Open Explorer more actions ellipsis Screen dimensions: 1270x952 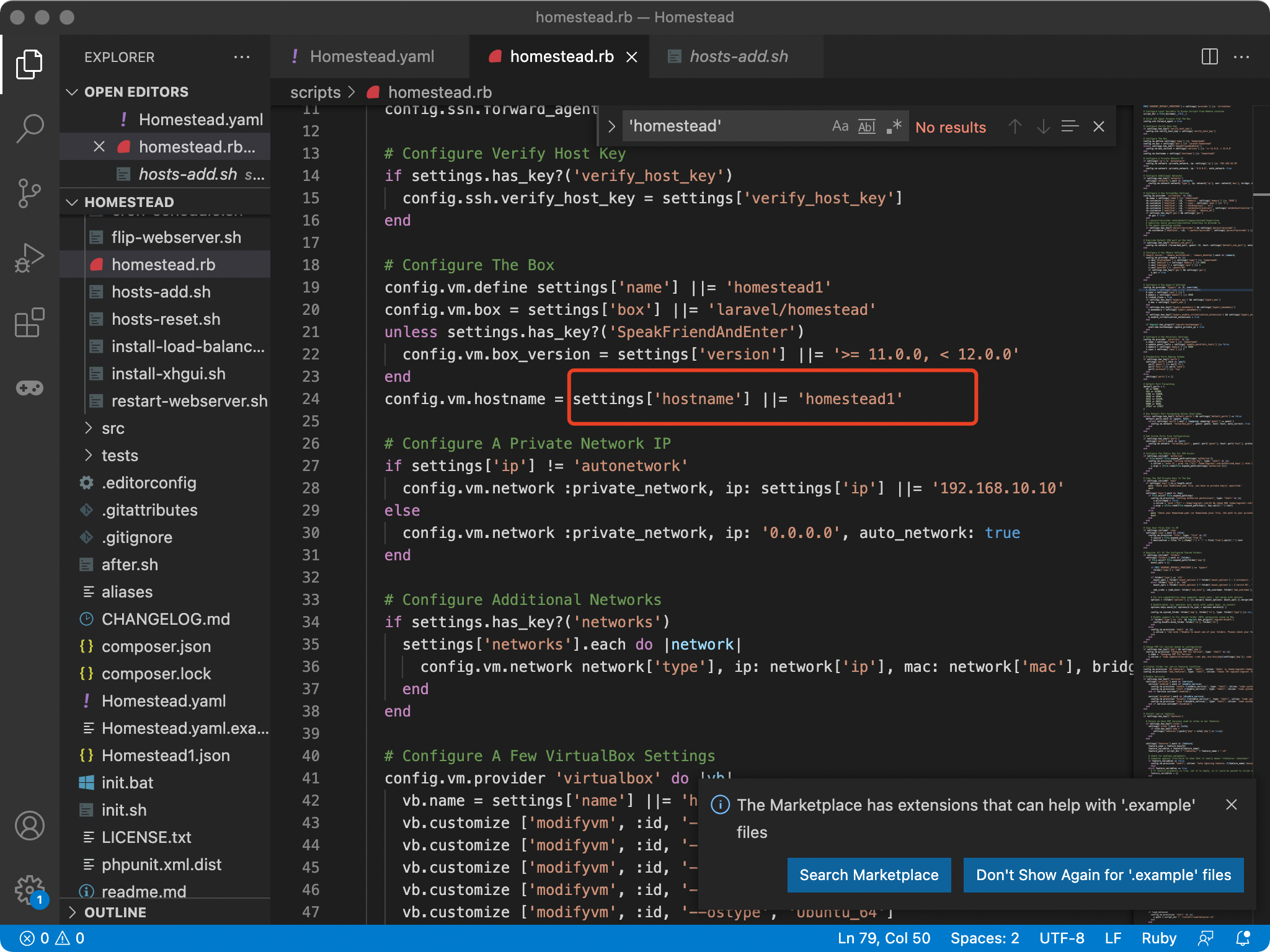point(242,57)
